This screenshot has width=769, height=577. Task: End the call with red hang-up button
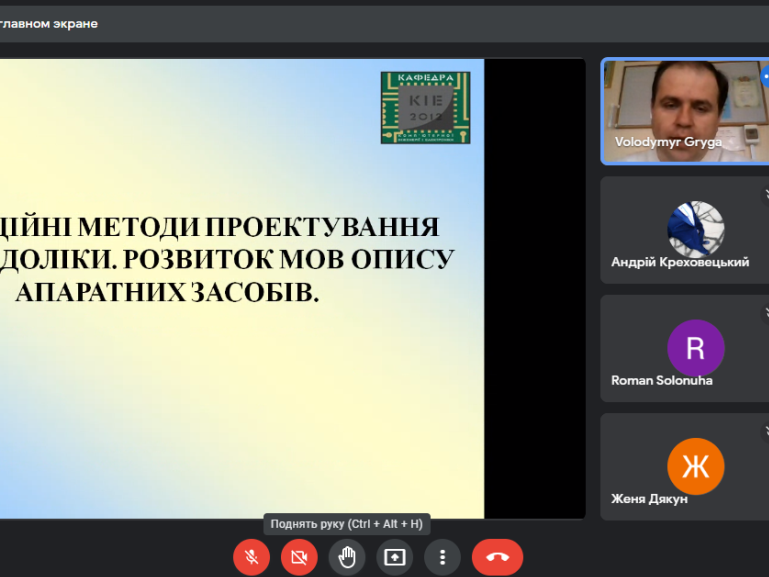[497, 557]
